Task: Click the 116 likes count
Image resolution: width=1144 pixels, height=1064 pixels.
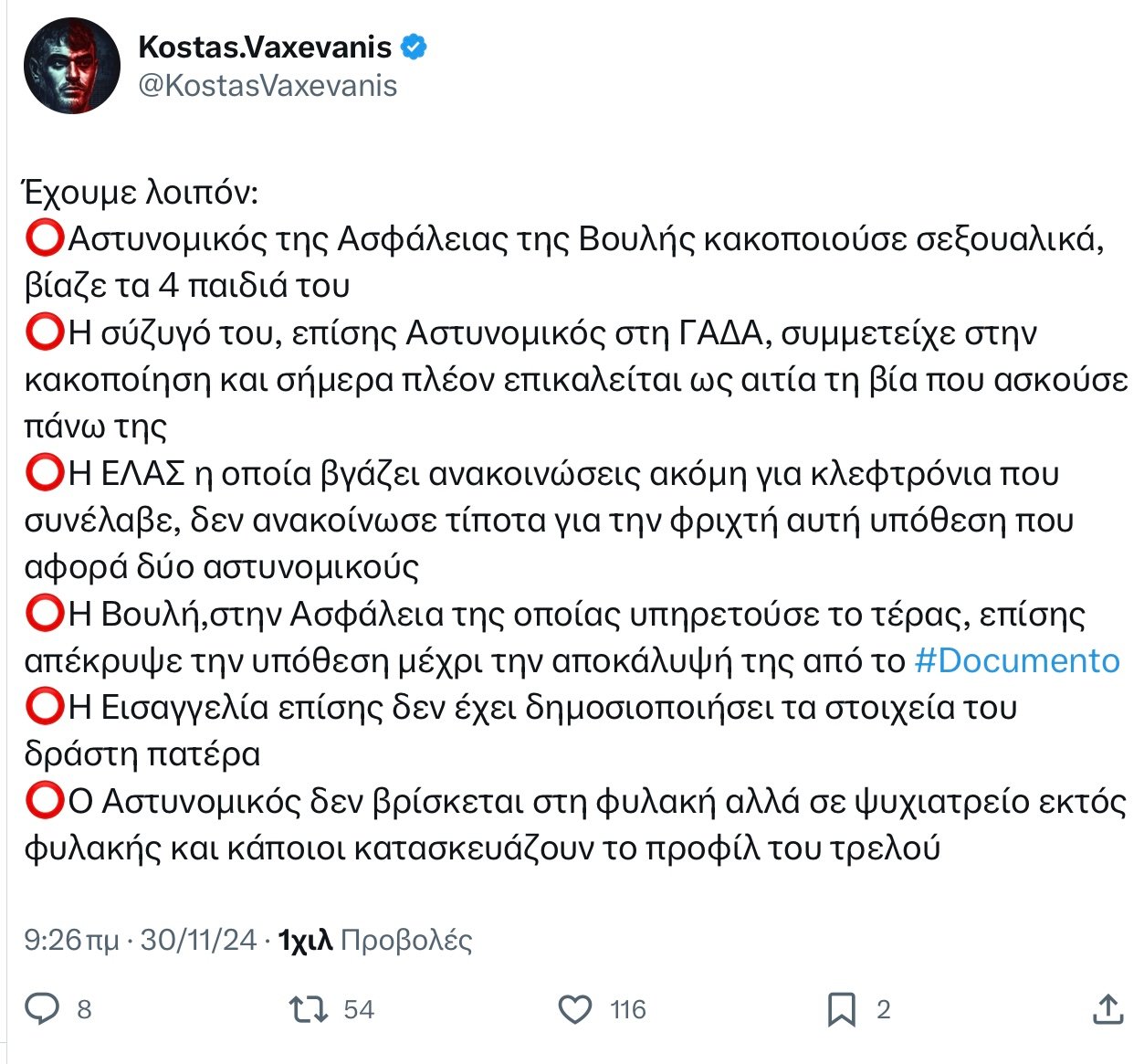Action: pyautogui.click(x=628, y=1009)
